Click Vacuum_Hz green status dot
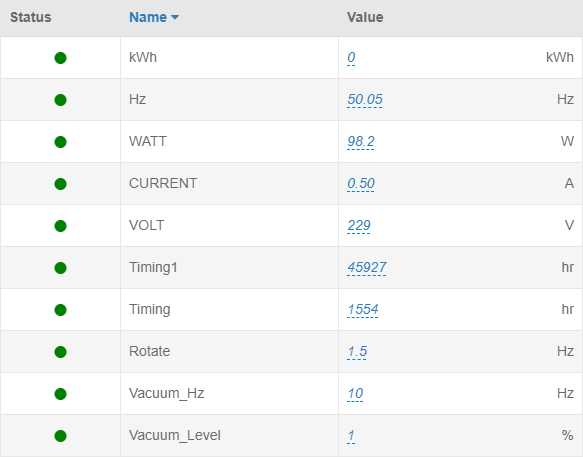Image resolution: width=583 pixels, height=457 pixels. click(x=60, y=394)
